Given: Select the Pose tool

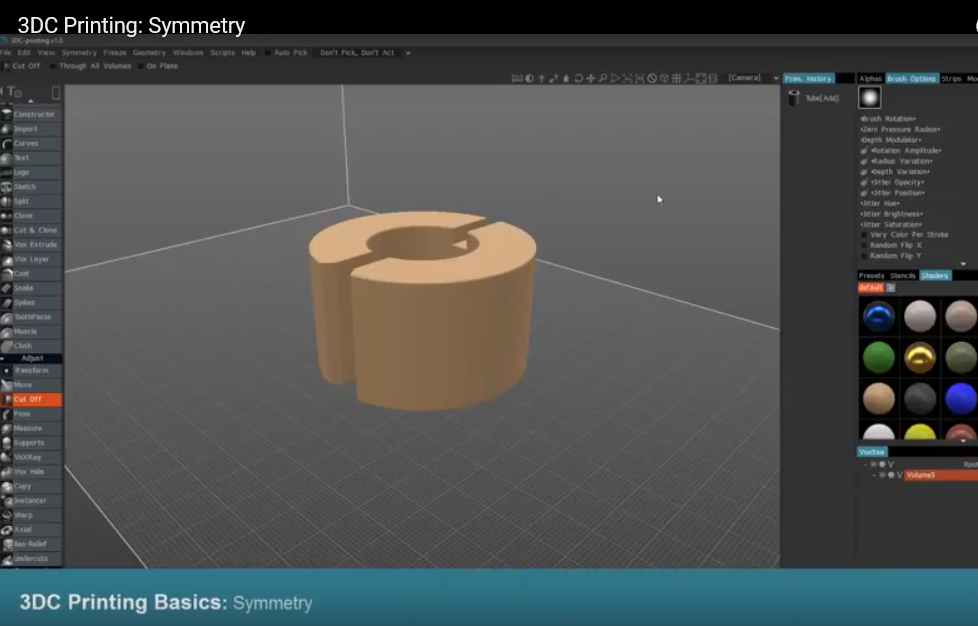Looking at the screenshot, I should click(x=31, y=413).
